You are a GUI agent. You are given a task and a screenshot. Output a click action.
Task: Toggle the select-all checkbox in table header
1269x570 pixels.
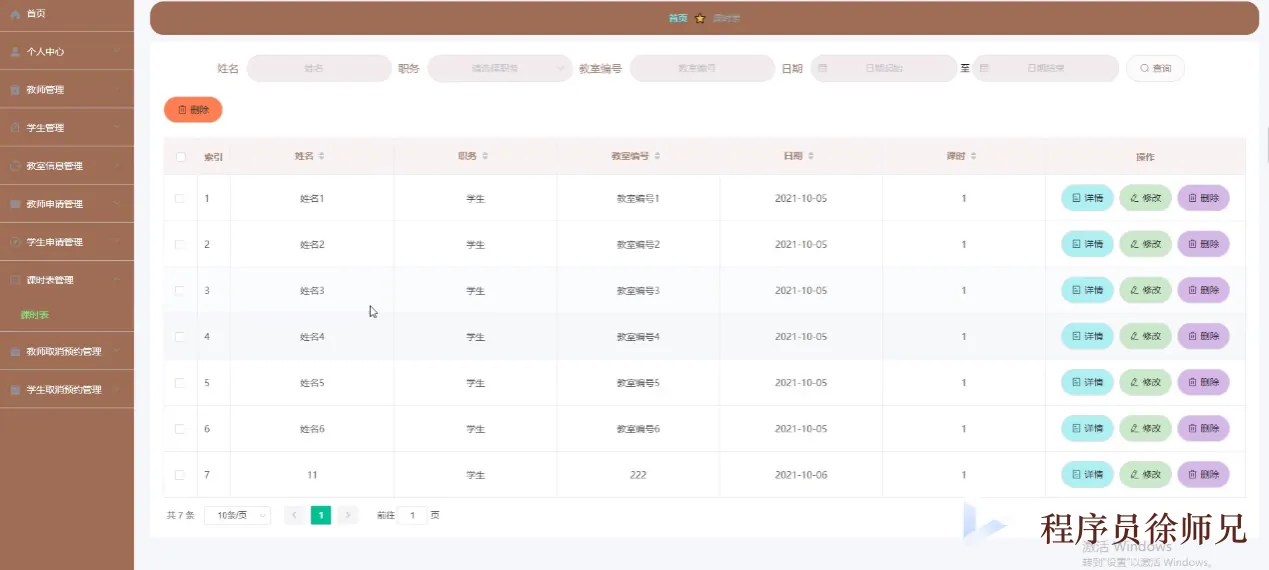180,157
